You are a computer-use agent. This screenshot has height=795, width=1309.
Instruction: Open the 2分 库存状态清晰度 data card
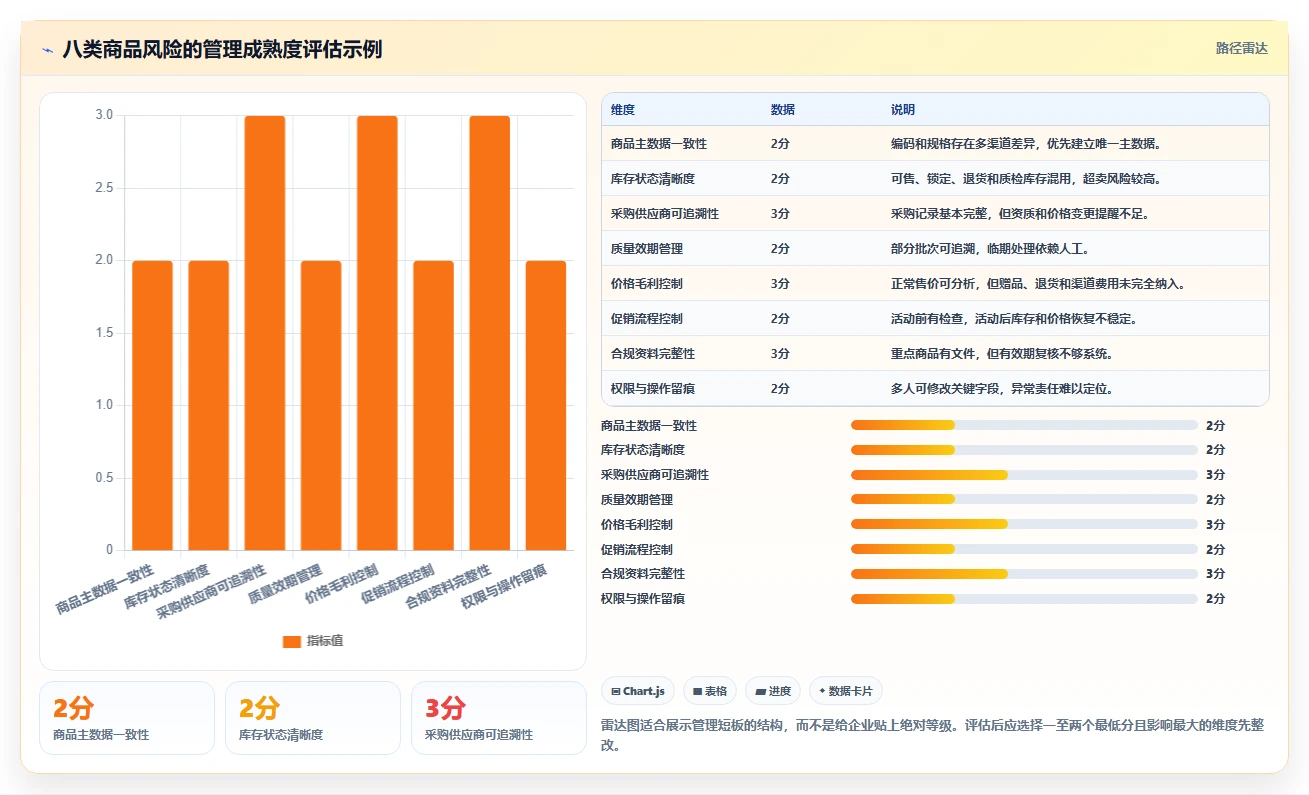click(313, 718)
